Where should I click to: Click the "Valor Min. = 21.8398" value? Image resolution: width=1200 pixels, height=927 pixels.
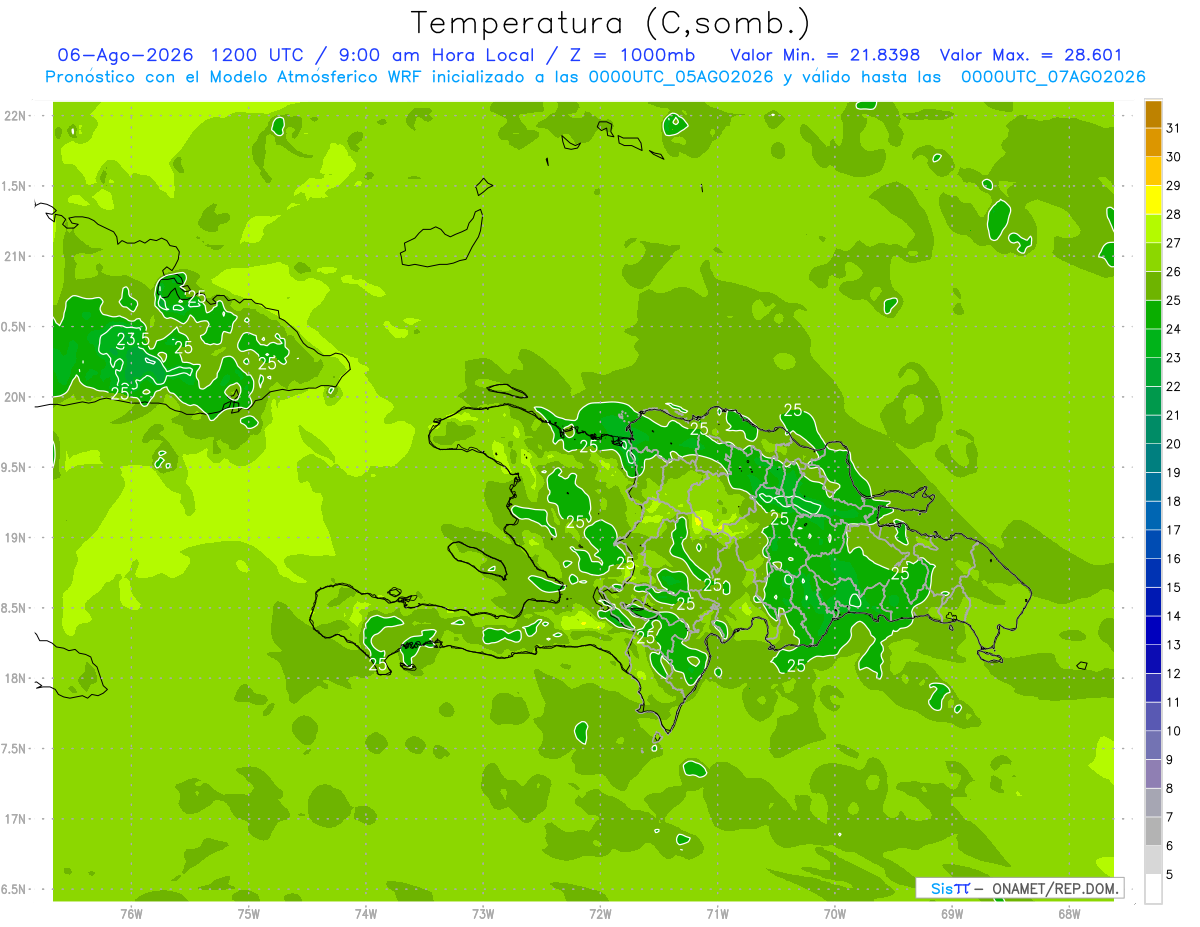click(825, 55)
